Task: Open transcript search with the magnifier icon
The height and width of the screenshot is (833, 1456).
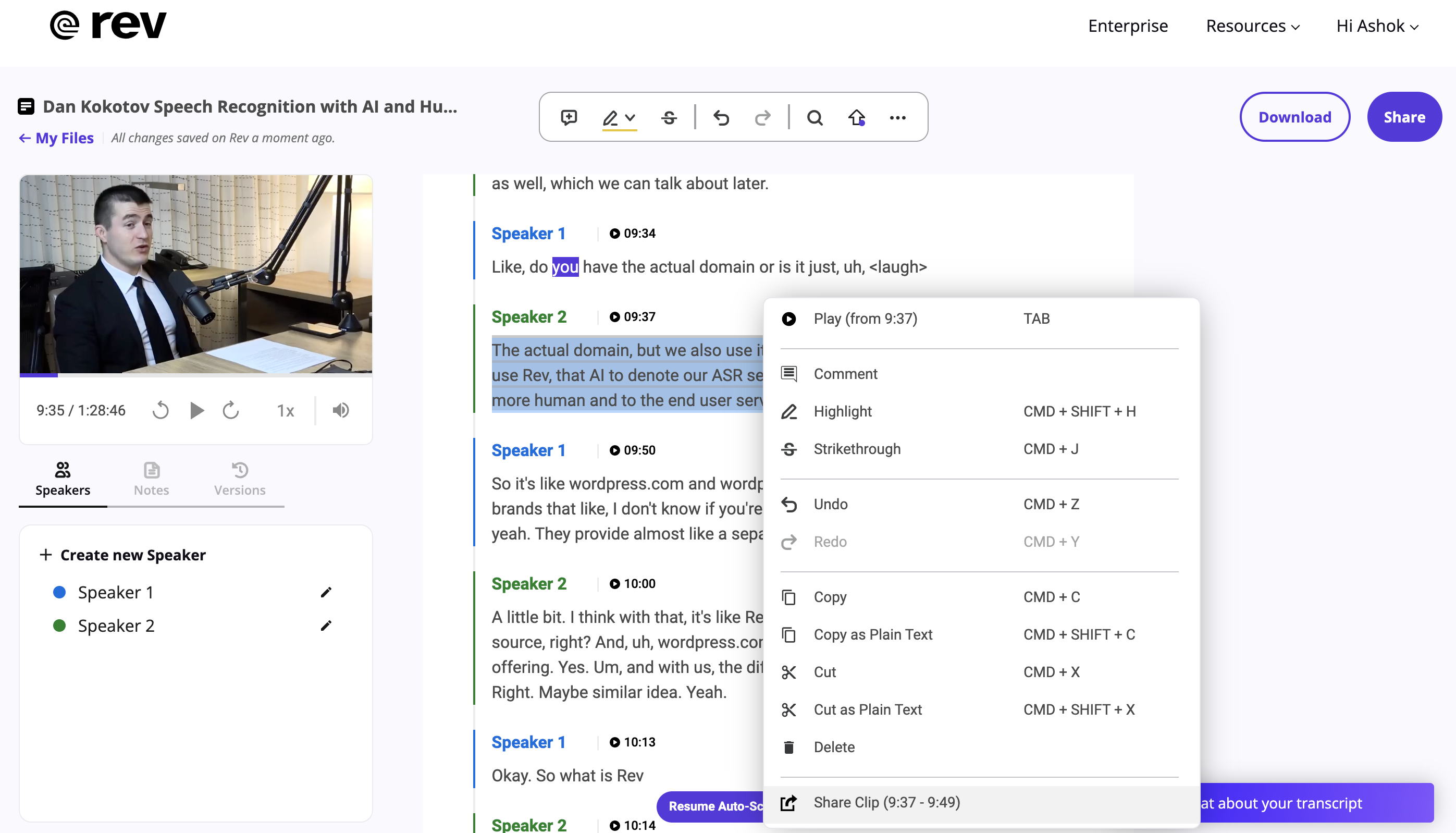Action: 815,117
